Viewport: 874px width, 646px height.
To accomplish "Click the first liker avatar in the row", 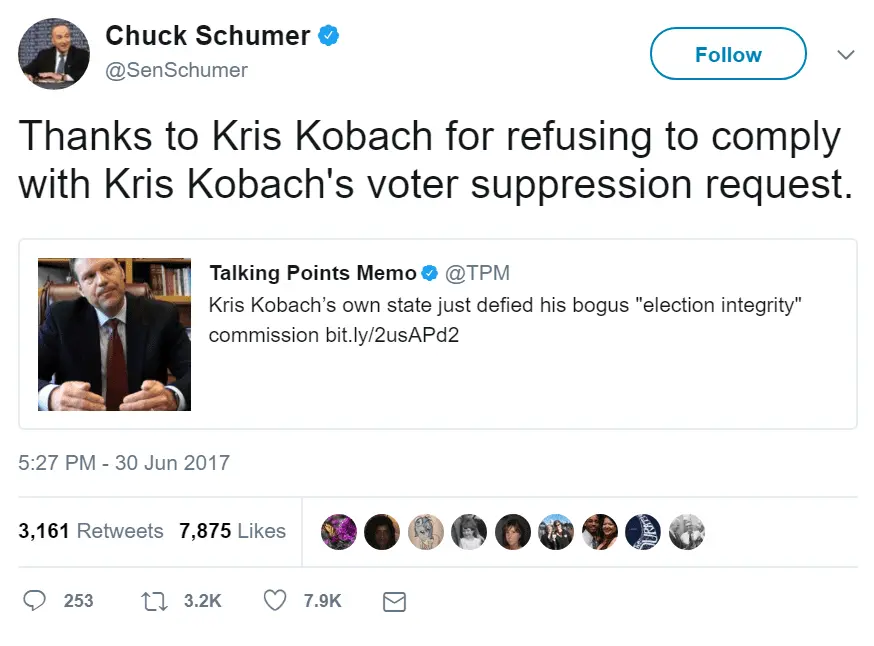I will [x=338, y=532].
